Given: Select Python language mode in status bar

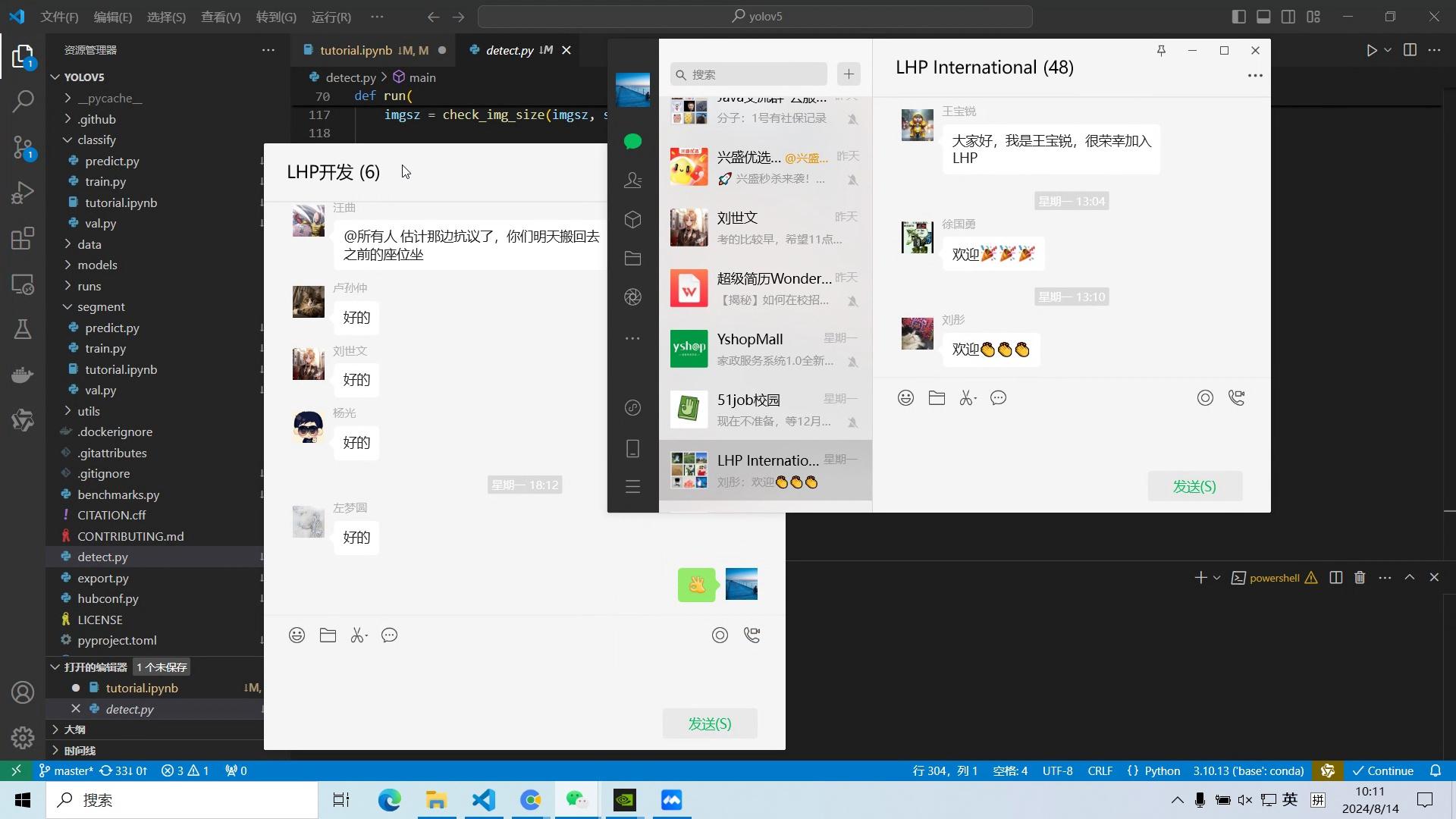Looking at the screenshot, I should tap(1162, 771).
